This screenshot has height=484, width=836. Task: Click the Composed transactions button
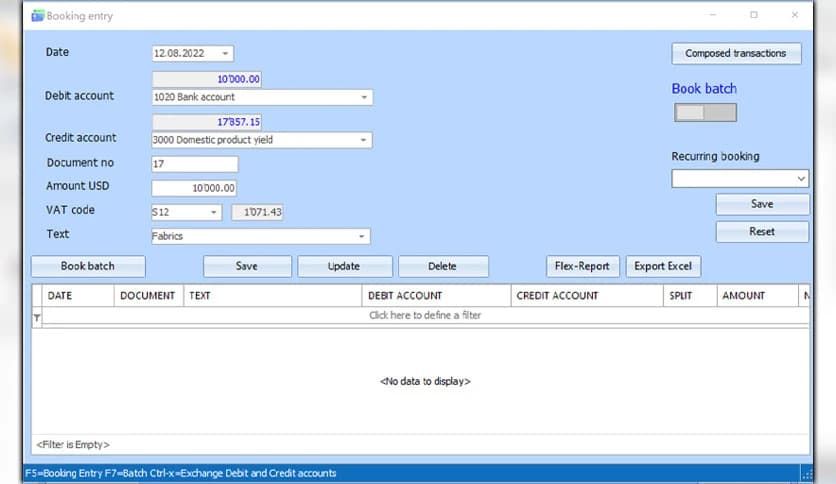pyautogui.click(x=736, y=53)
